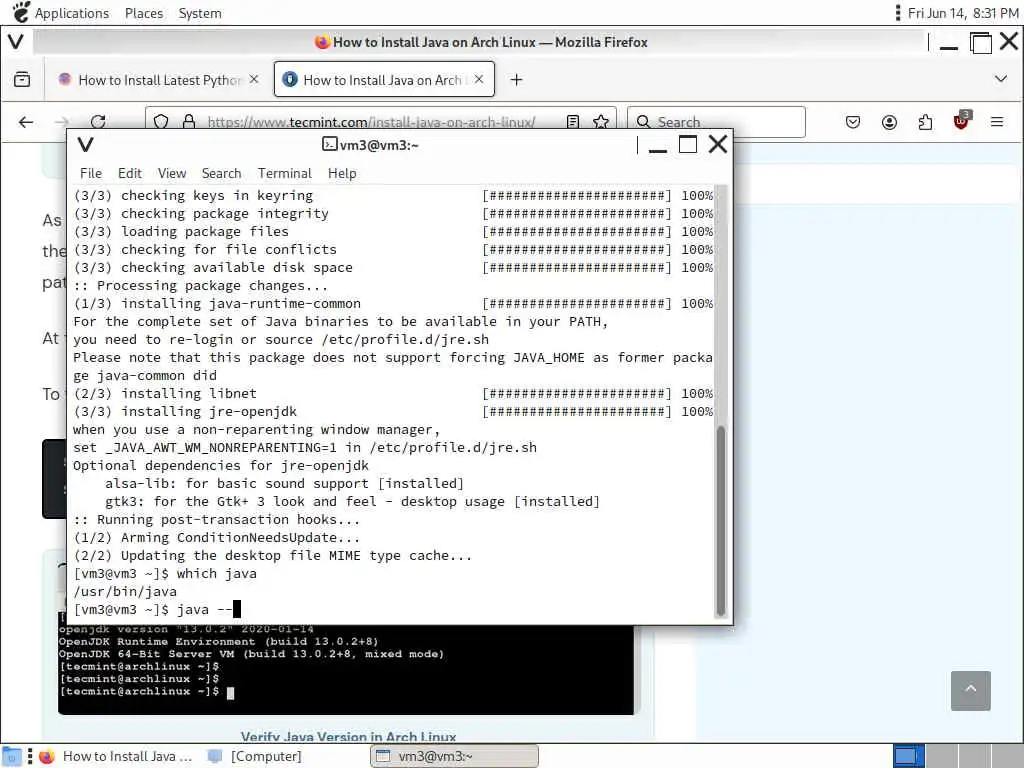
Task: Open the terminal Edit menu
Action: [x=129, y=173]
